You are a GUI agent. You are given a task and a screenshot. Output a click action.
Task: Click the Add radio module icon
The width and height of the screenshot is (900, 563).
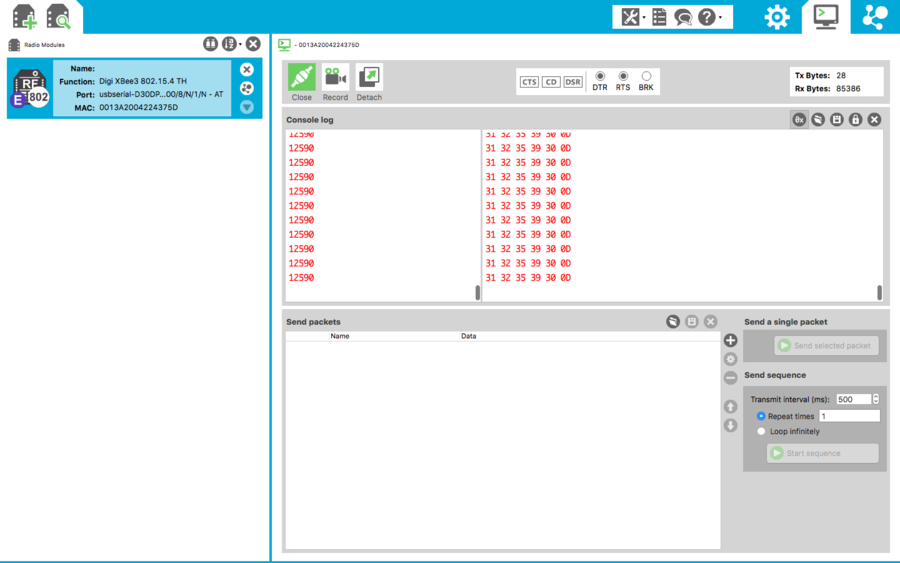click(x=24, y=16)
